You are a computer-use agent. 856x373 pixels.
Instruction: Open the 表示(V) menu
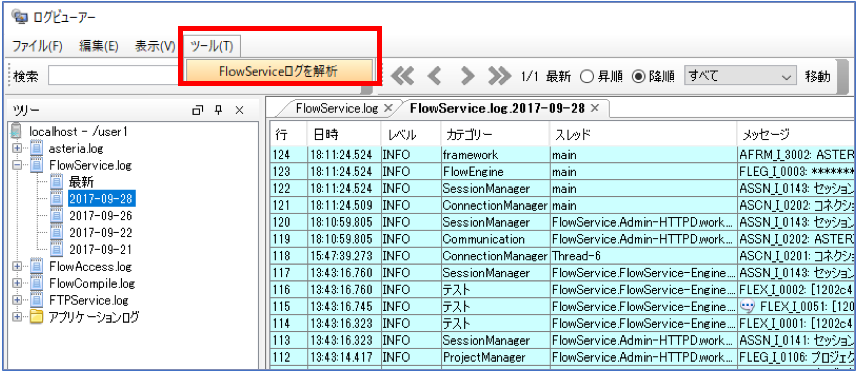coord(156,46)
